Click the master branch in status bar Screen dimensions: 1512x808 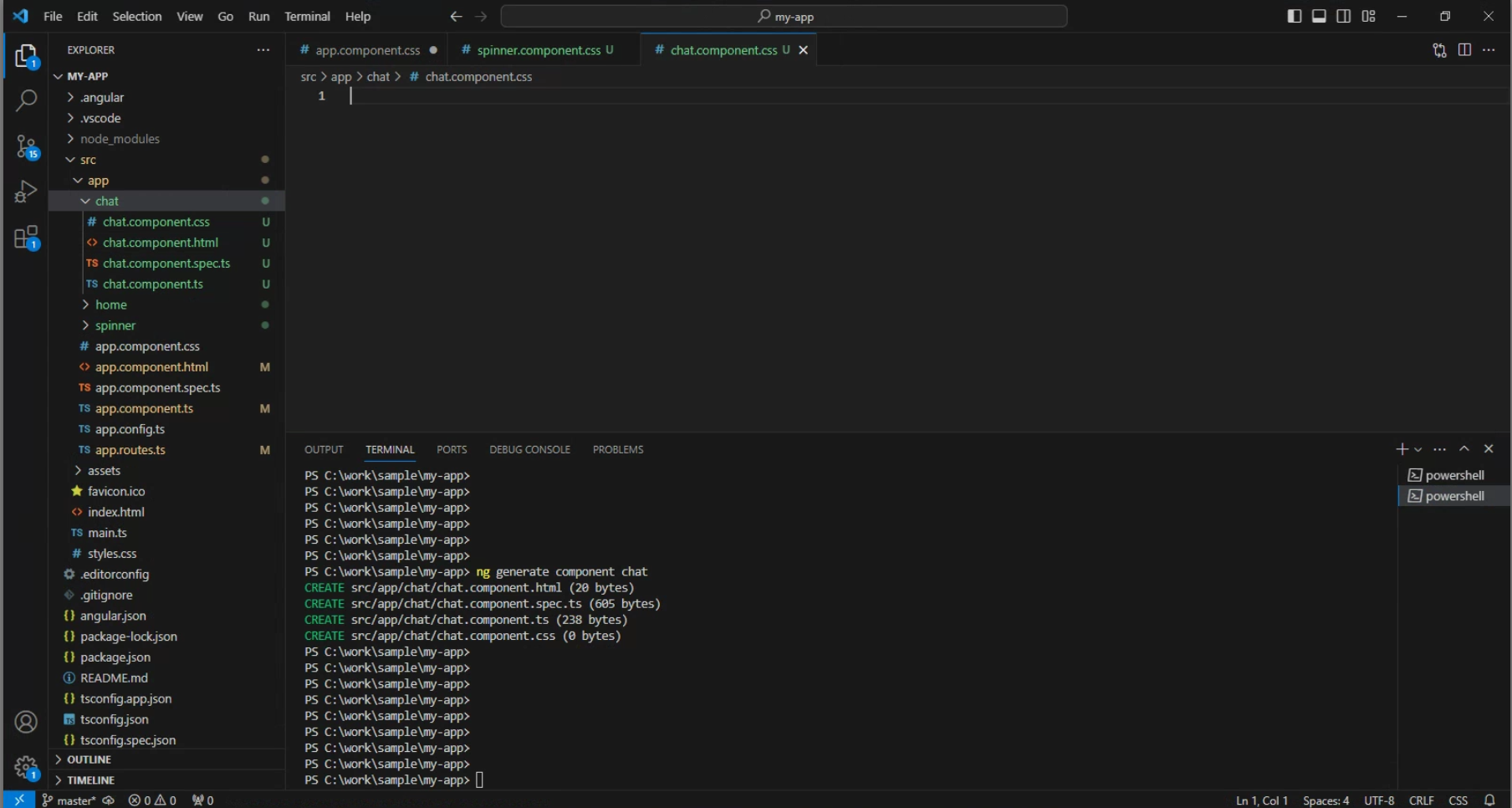68,800
